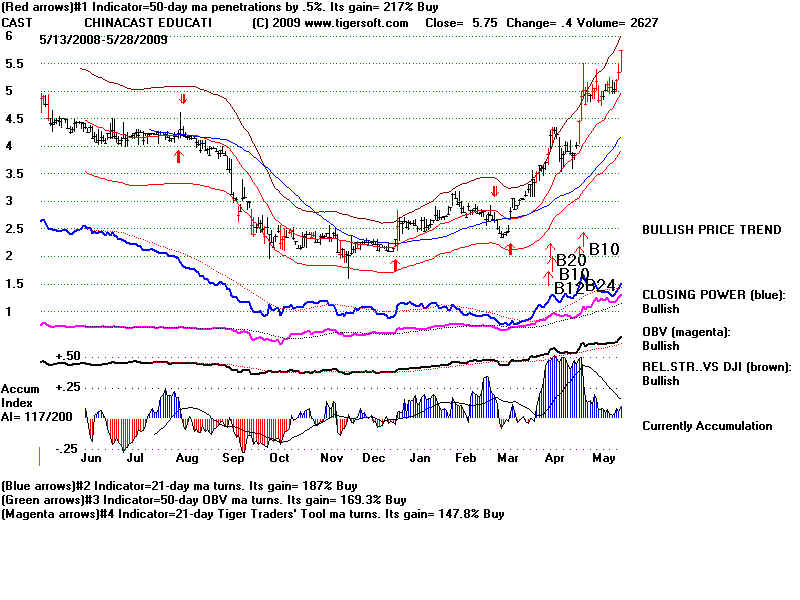Click the red down arrow in late February
Viewport: 800px width, 600px height.
click(494, 191)
